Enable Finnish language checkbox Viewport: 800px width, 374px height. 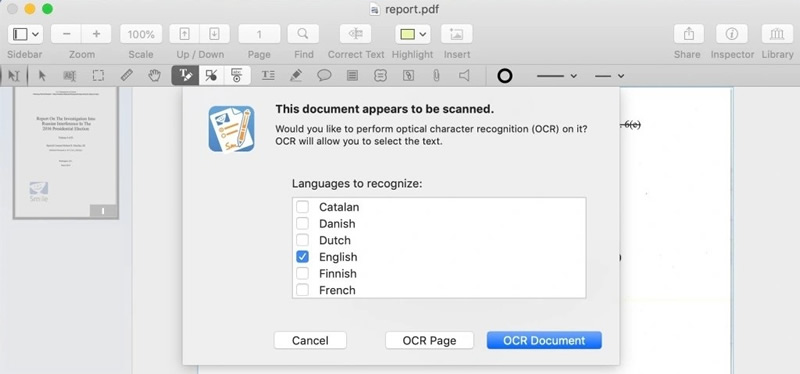point(303,273)
